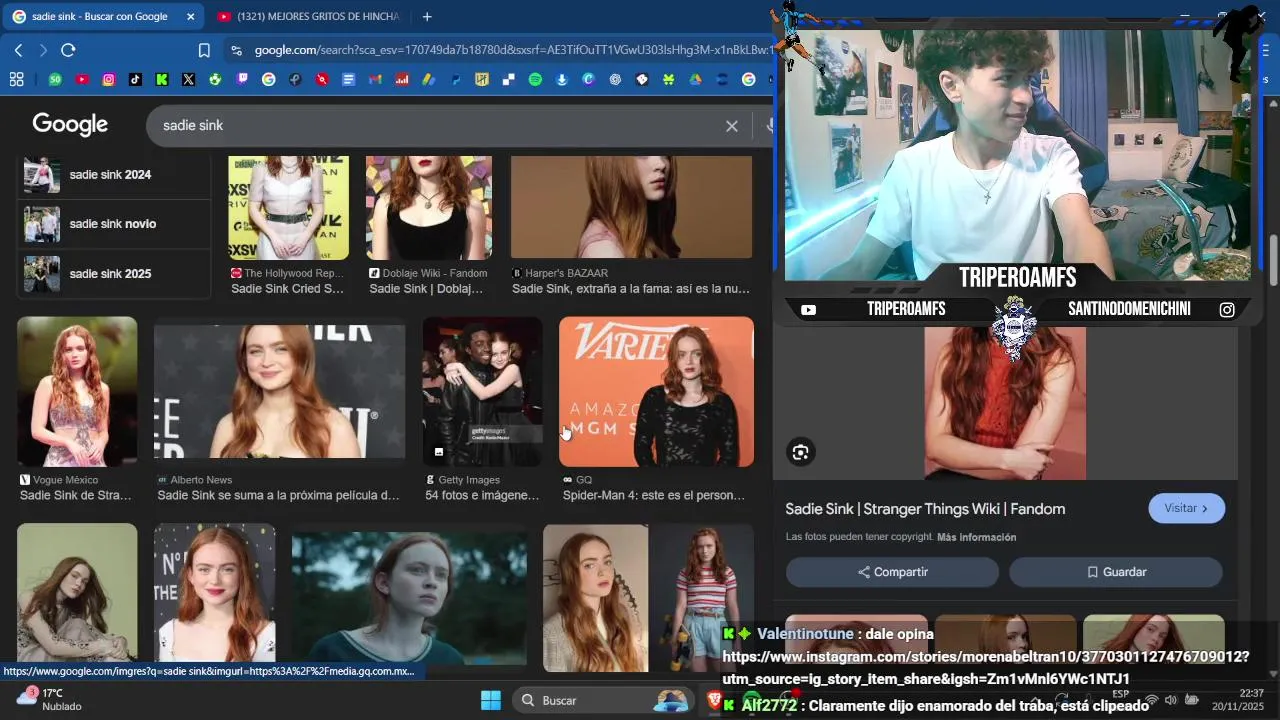
Task: Open the Instagram bookmark icon
Action: coord(109,79)
